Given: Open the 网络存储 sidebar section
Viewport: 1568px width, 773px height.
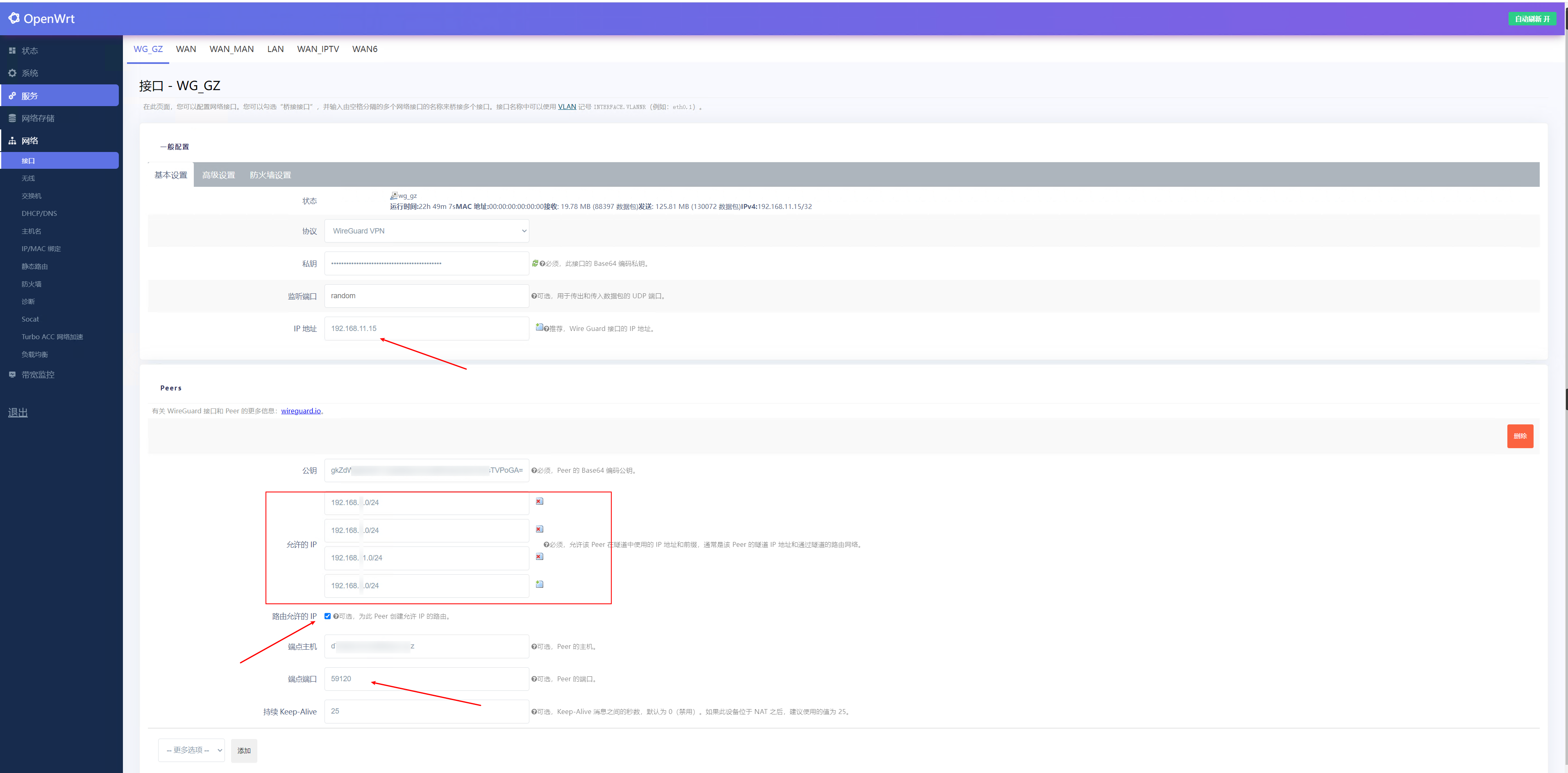Looking at the screenshot, I should click(x=38, y=118).
